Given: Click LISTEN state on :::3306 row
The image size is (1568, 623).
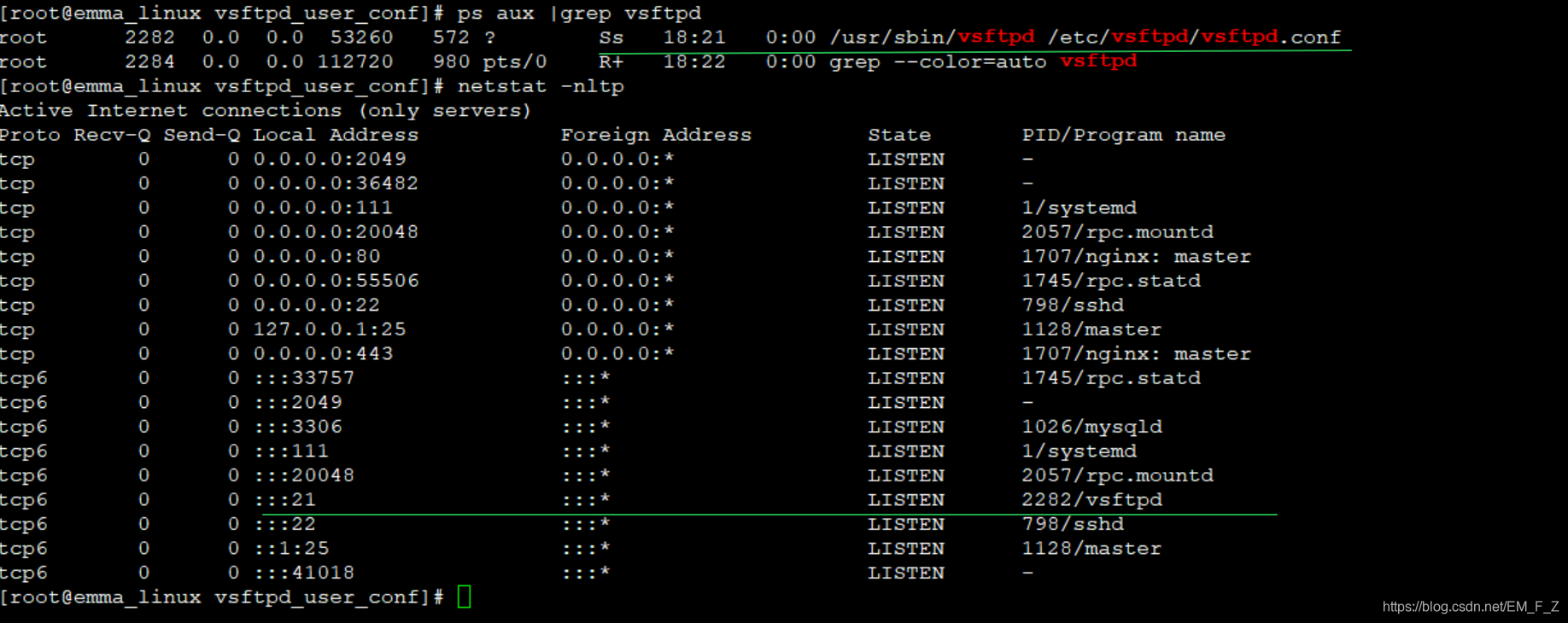Looking at the screenshot, I should point(906,427).
